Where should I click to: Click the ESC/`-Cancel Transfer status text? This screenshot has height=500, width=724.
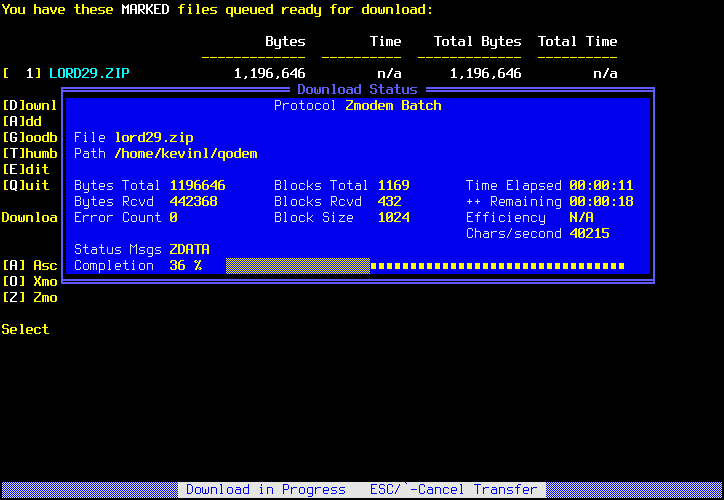[454, 489]
